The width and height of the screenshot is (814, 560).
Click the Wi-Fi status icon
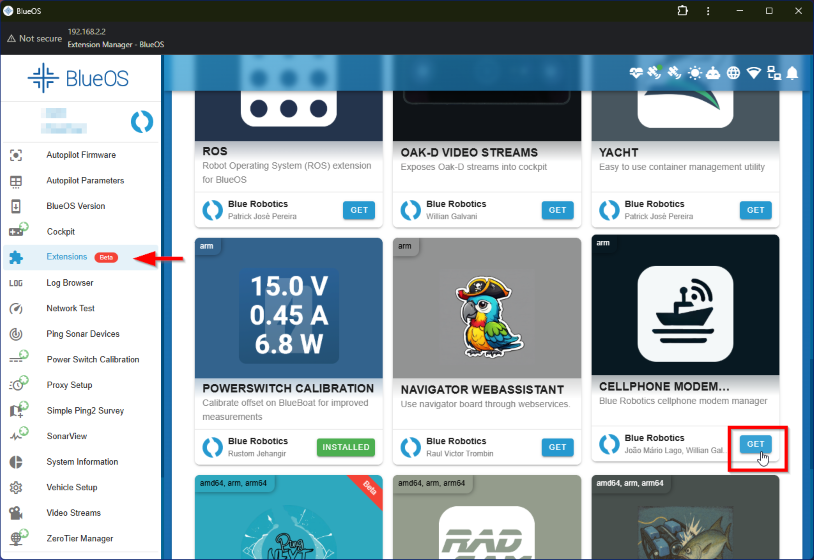(753, 73)
